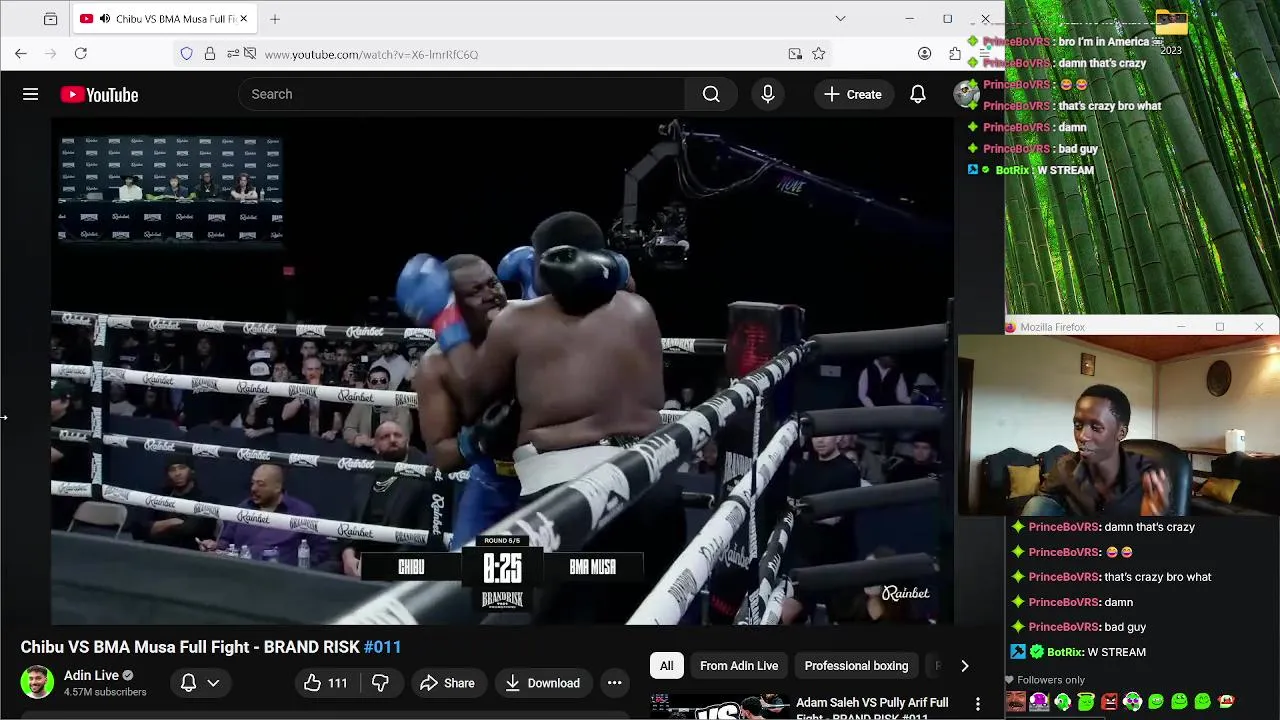List all tabs with dropdown chevron
This screenshot has width=1280, height=720.
840,19
